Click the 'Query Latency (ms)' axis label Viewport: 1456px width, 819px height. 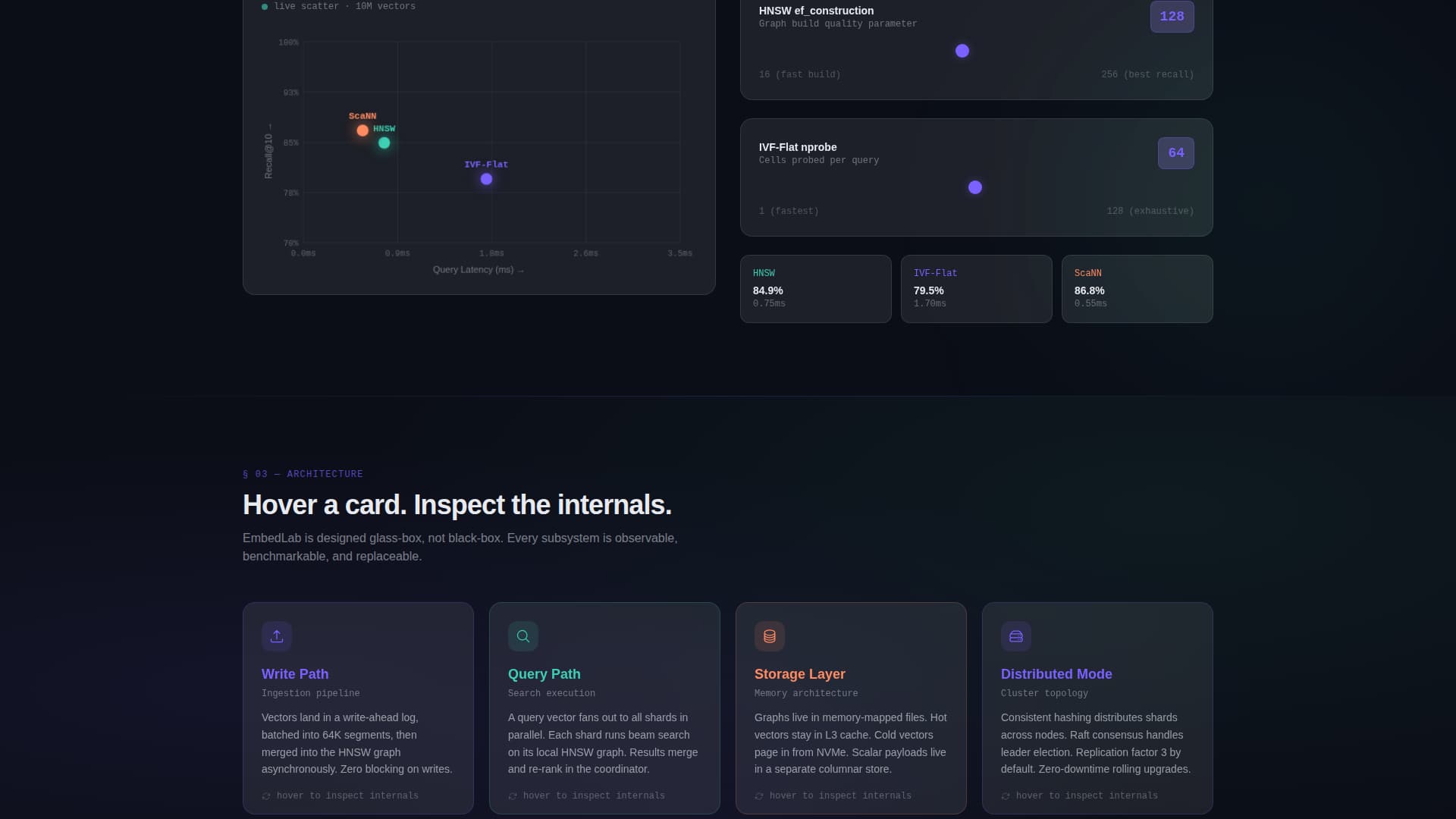point(478,270)
